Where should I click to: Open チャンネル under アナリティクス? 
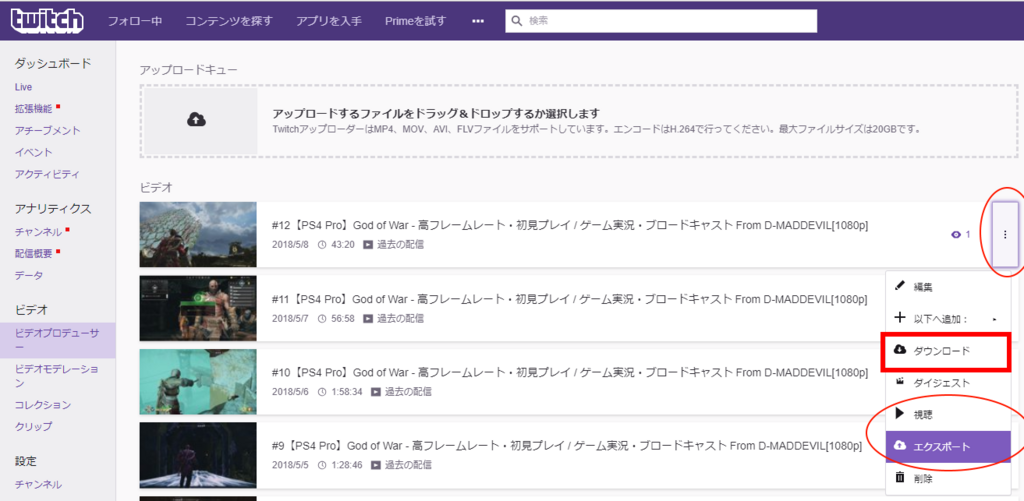[x=39, y=232]
